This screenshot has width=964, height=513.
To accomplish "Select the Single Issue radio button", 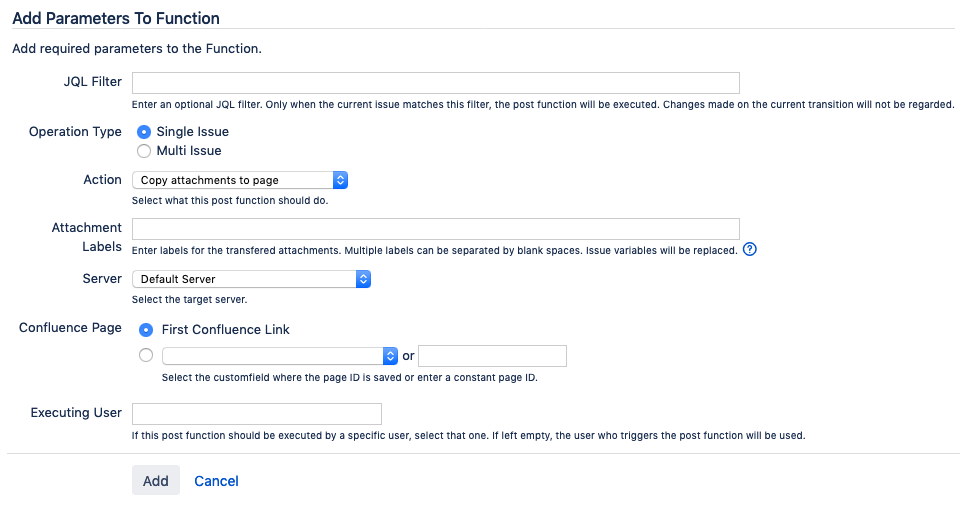I will pyautogui.click(x=144, y=132).
